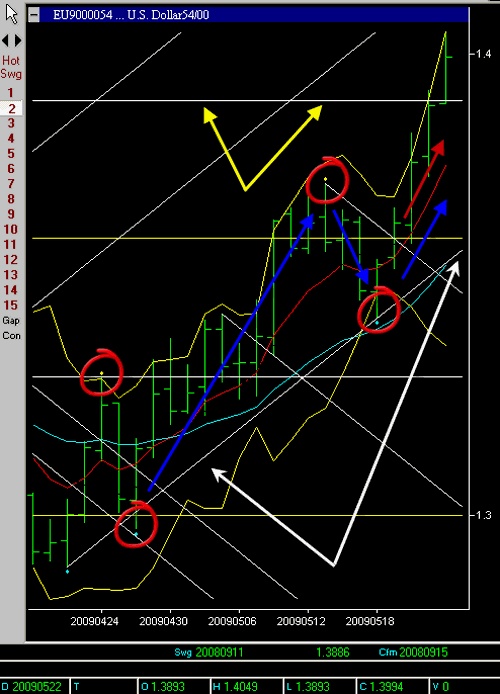Click the 20090518 date axis marker

369,621
